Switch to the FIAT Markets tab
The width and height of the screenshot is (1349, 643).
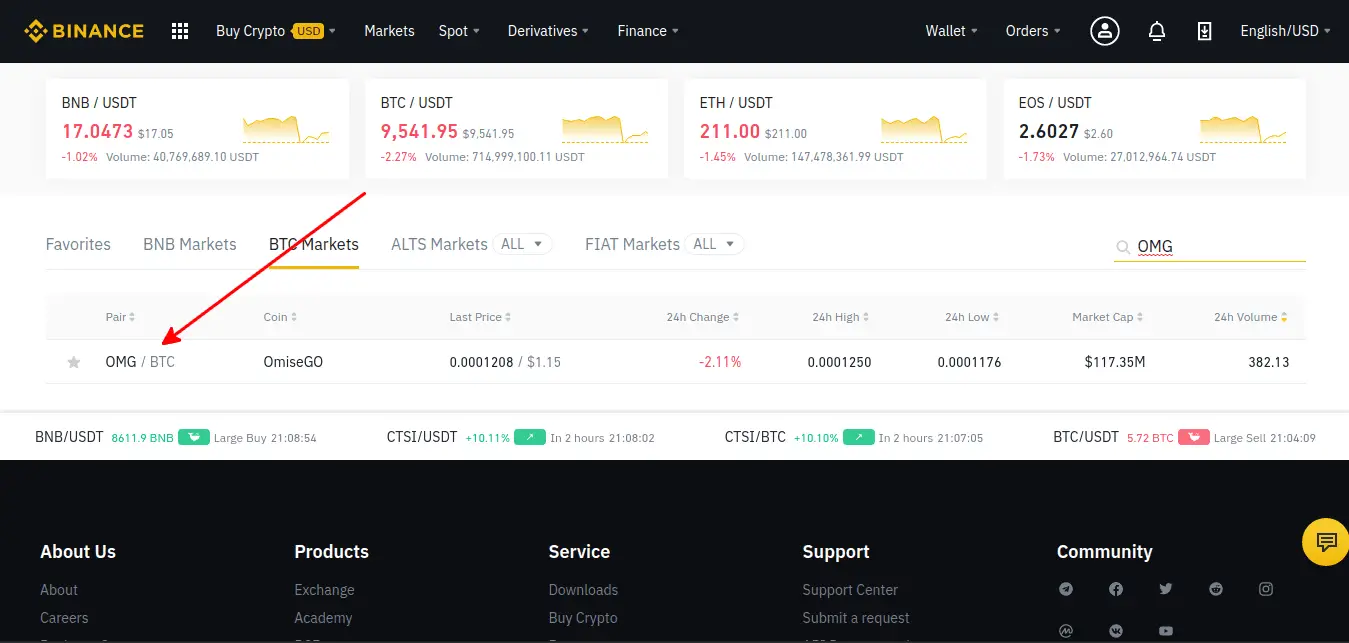pos(632,244)
